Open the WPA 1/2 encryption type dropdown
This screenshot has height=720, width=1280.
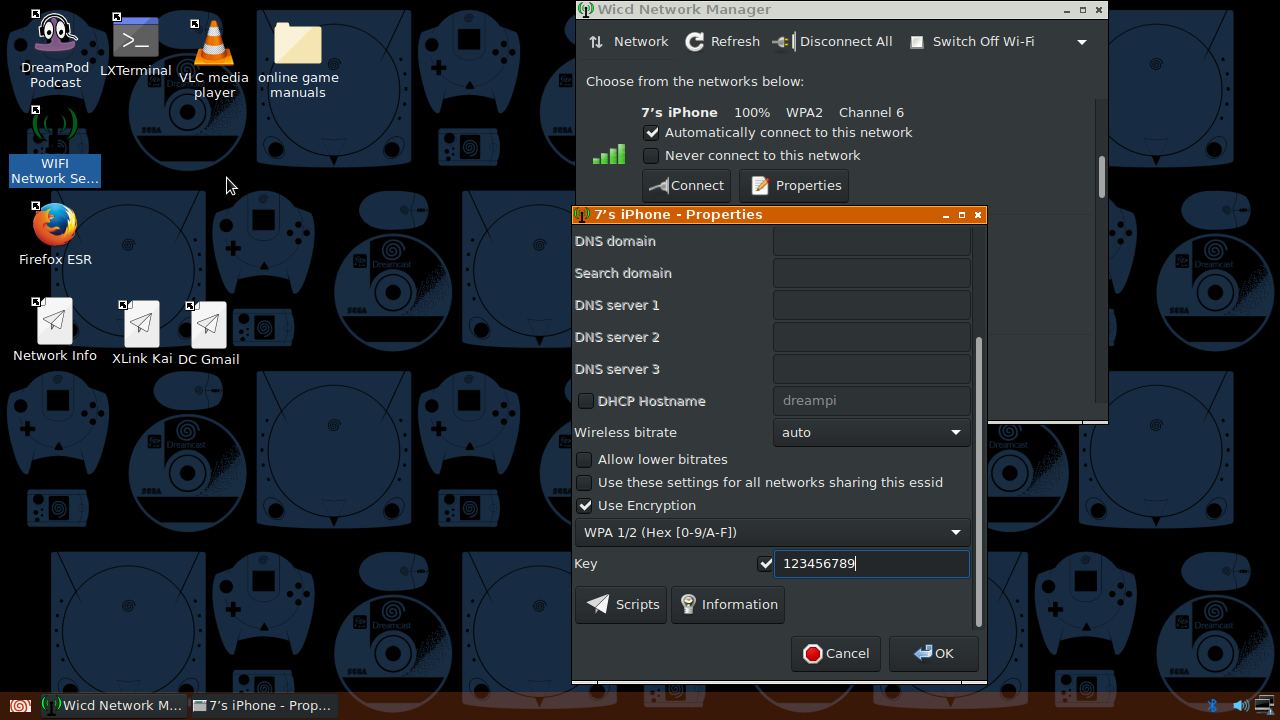click(x=773, y=533)
